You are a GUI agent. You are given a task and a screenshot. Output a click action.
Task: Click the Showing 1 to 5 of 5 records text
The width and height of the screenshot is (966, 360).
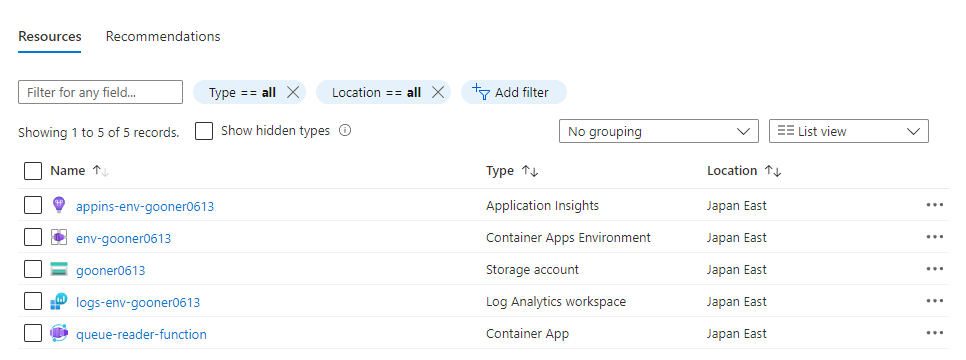pos(99,132)
